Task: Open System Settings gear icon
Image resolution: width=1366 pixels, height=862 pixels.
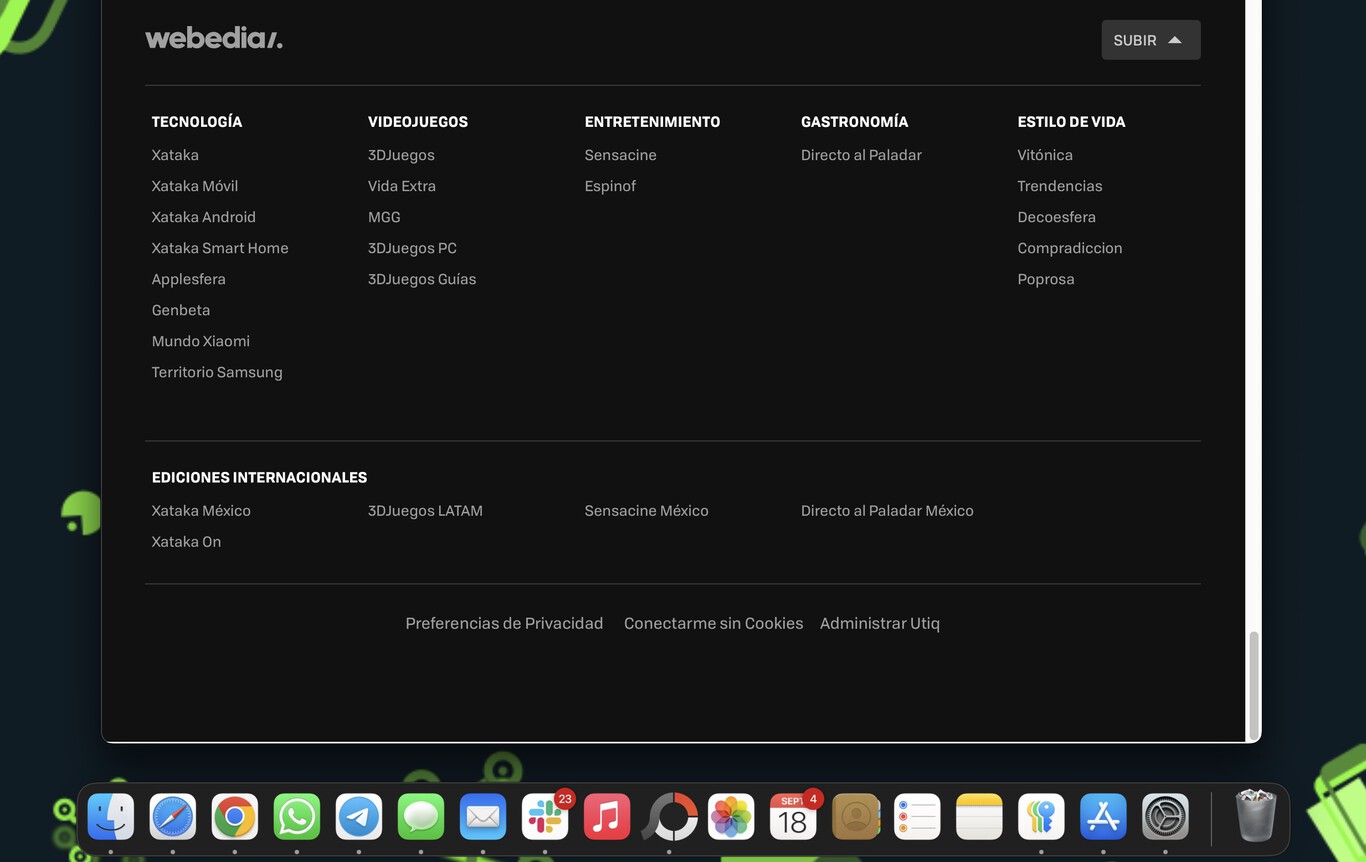Action: 1165,817
